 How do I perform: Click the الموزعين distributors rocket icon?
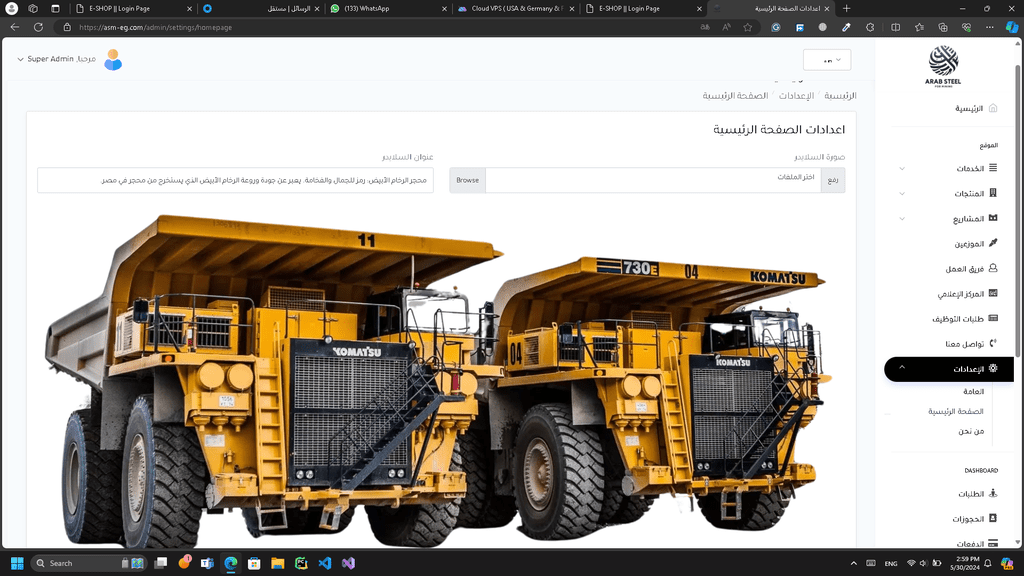coord(993,243)
